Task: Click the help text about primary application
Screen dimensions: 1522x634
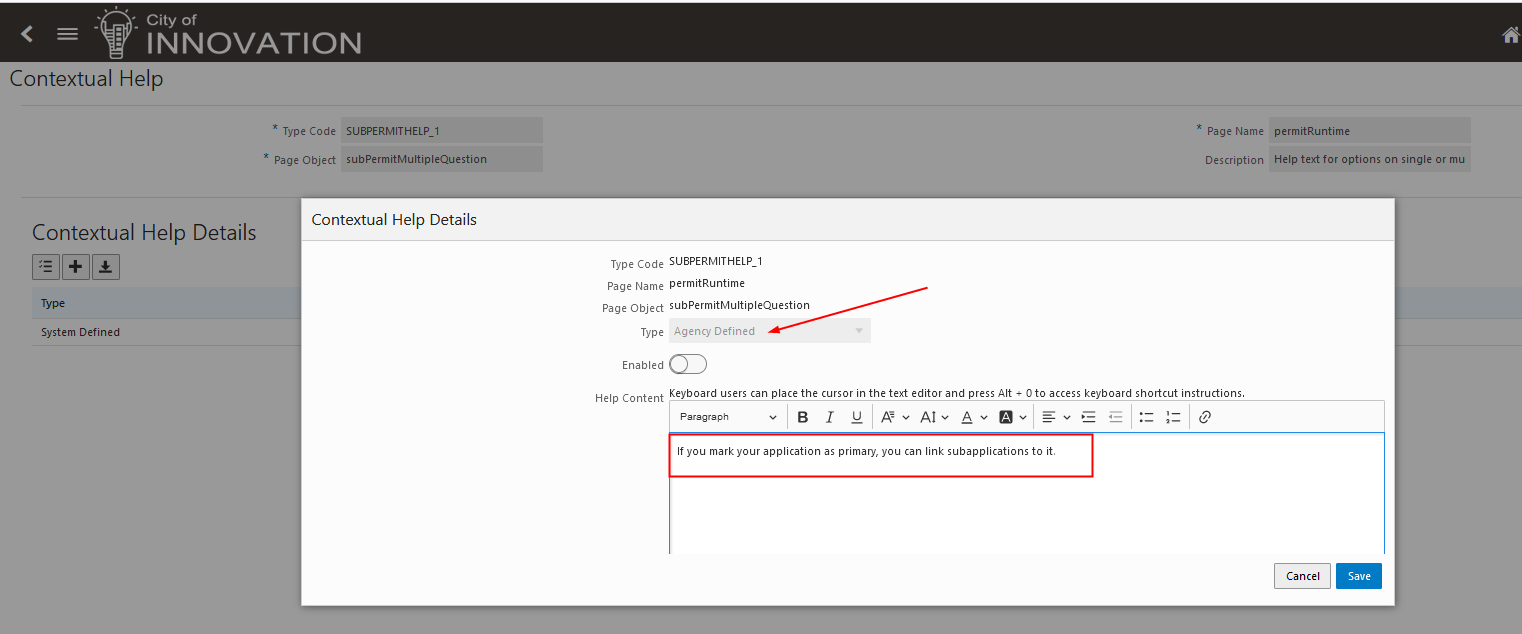Action: tap(866, 451)
